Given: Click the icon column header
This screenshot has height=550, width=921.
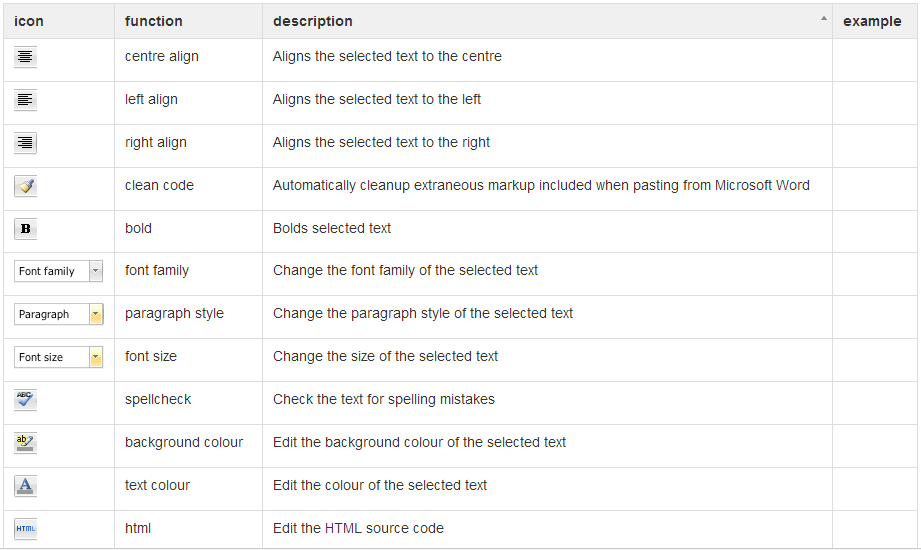Looking at the screenshot, I should (x=29, y=21).
